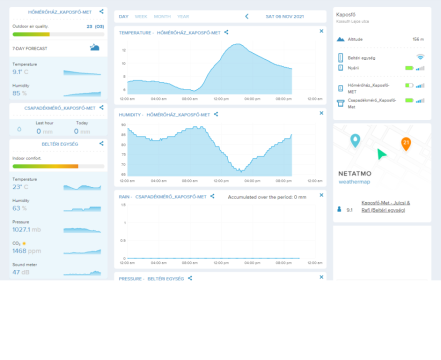Switch to the YEAR view tab

click(183, 16)
